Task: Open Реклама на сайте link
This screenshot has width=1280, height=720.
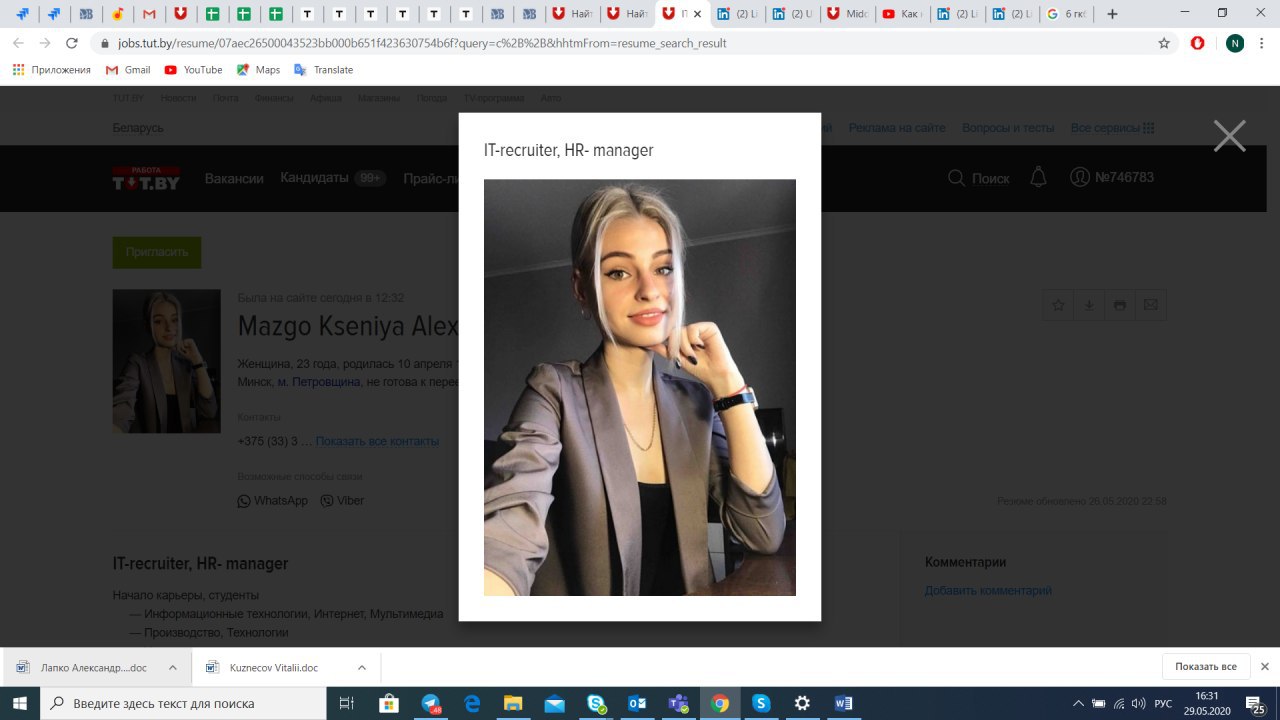Action: [x=897, y=128]
